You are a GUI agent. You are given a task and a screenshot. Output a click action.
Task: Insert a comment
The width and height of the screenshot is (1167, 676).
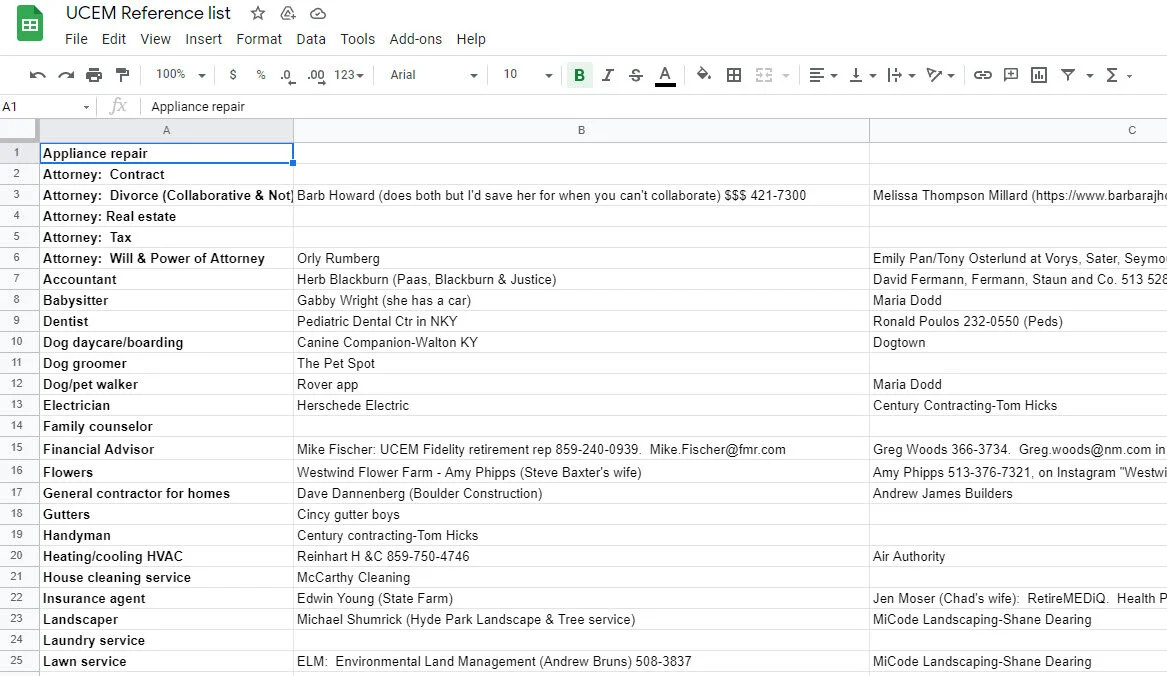(x=1011, y=74)
